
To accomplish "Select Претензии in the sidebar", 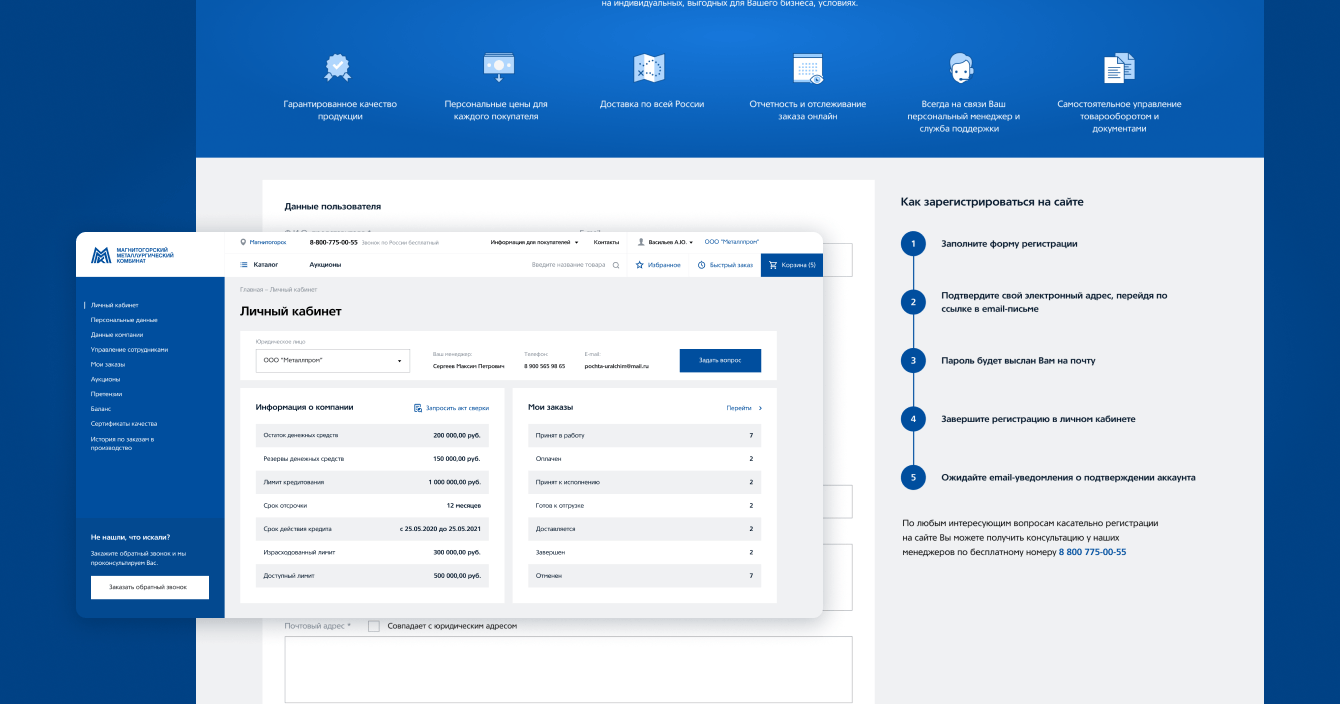I will point(106,394).
